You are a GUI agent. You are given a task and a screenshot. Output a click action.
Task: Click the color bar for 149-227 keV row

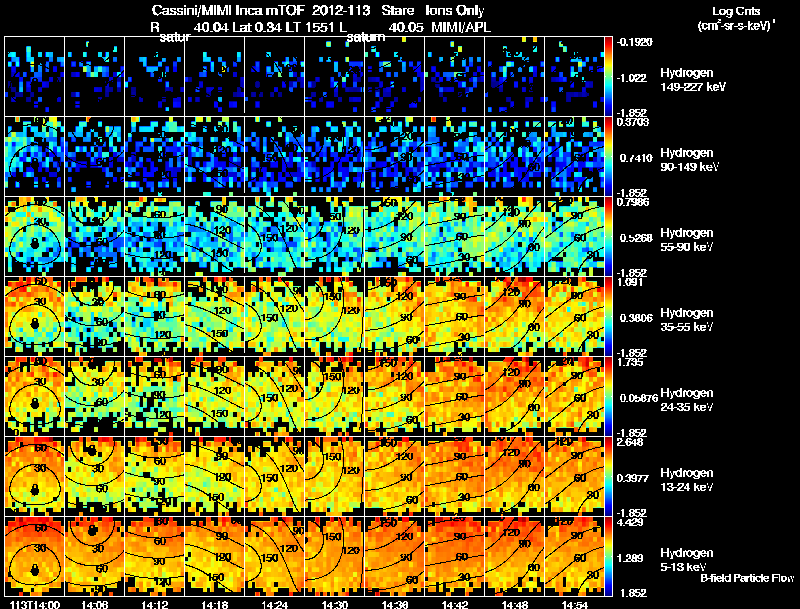[x=608, y=77]
